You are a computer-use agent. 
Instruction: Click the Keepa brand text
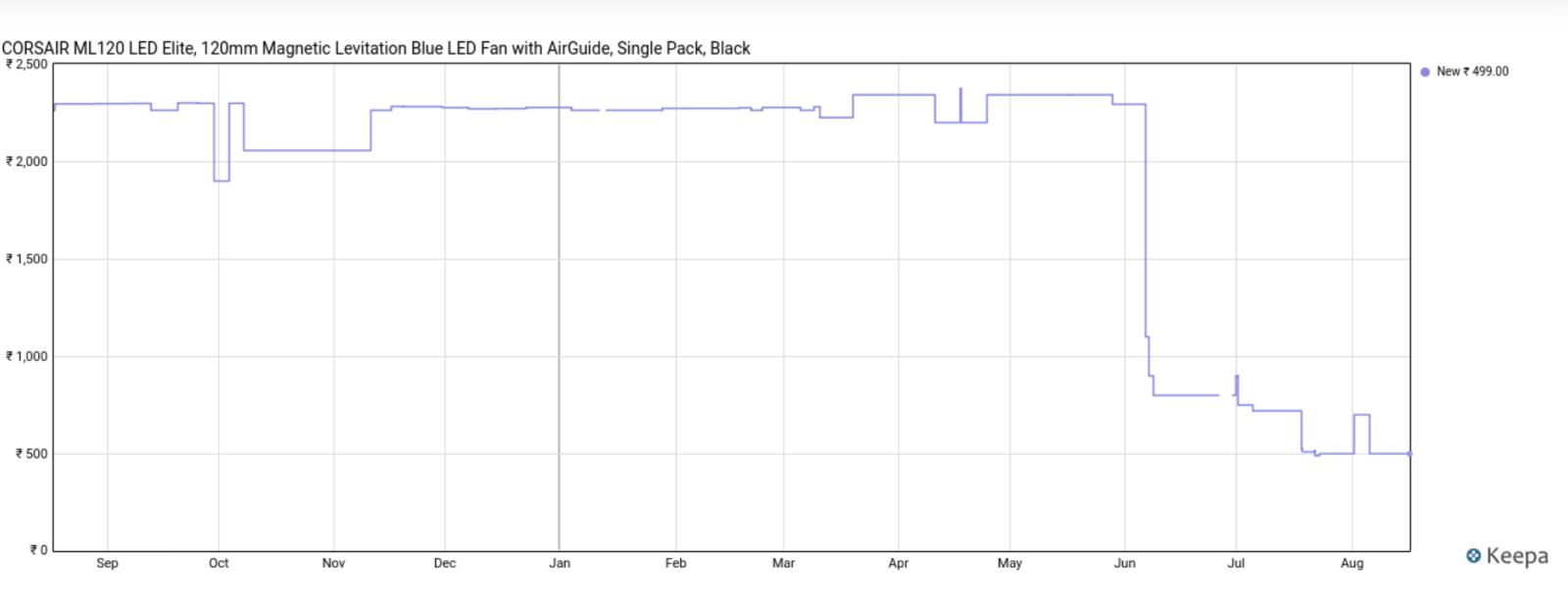pos(1517,556)
